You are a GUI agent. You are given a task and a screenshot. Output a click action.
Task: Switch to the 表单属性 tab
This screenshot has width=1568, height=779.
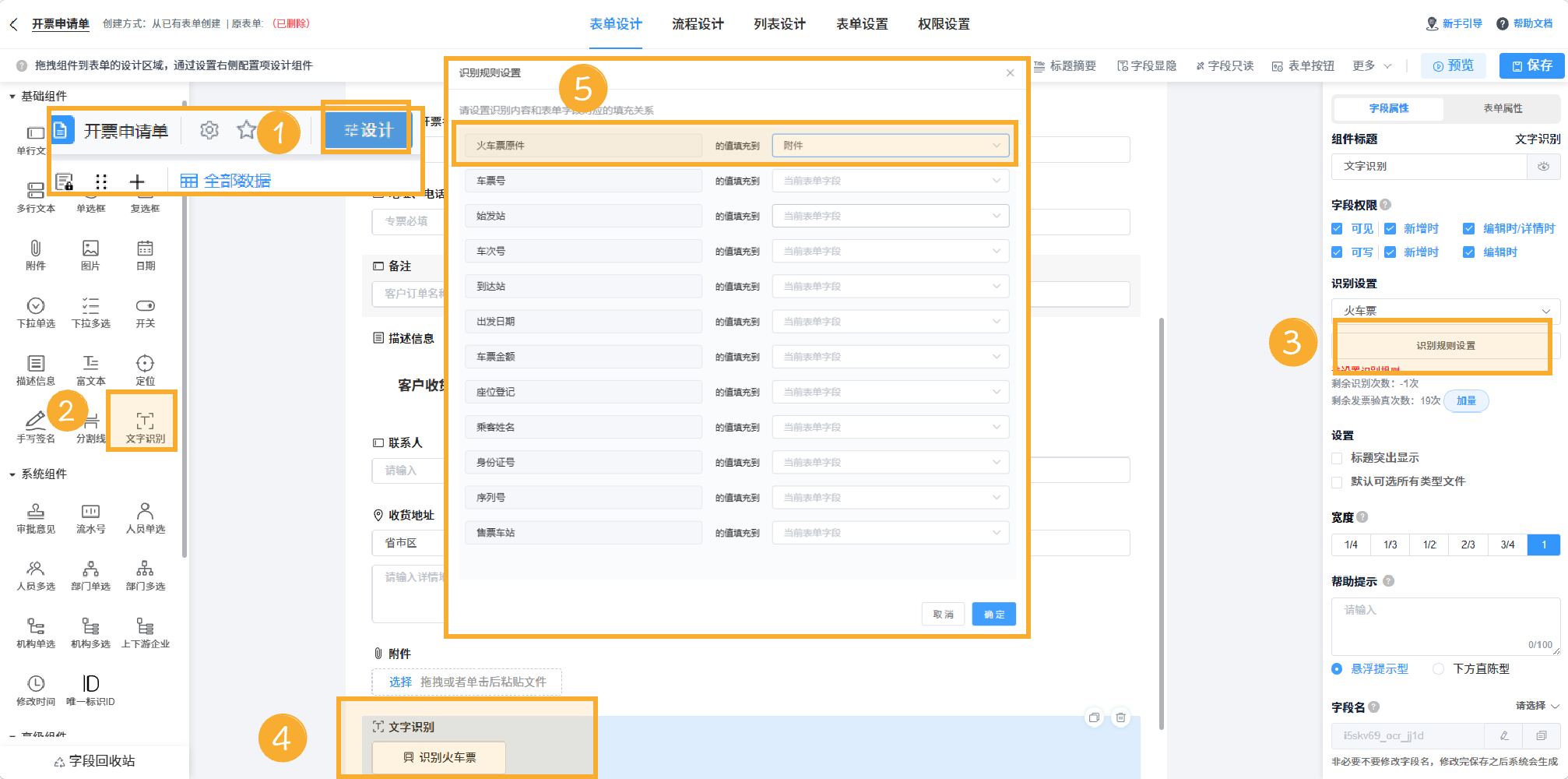(x=1503, y=108)
